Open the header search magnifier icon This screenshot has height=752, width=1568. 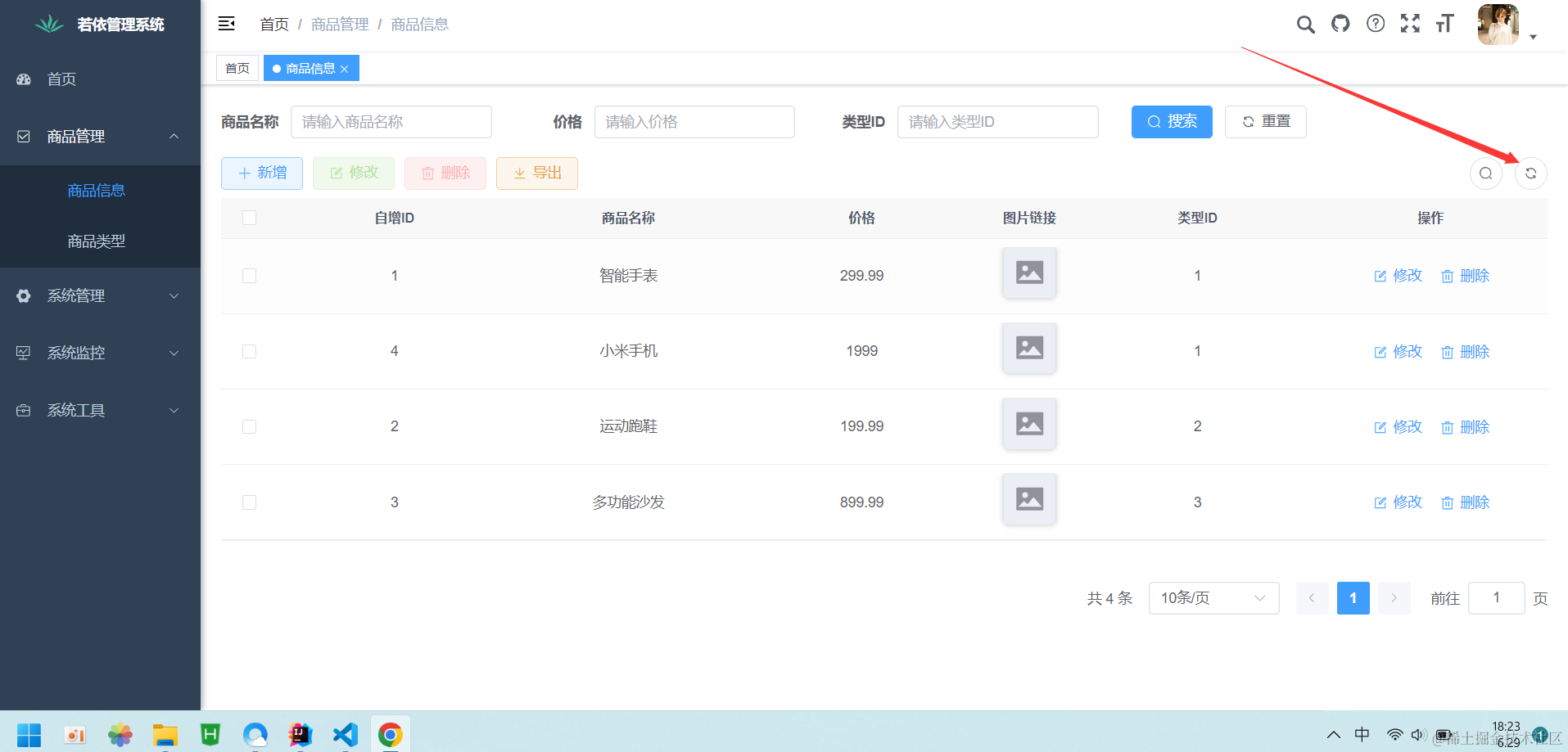pyautogui.click(x=1305, y=25)
